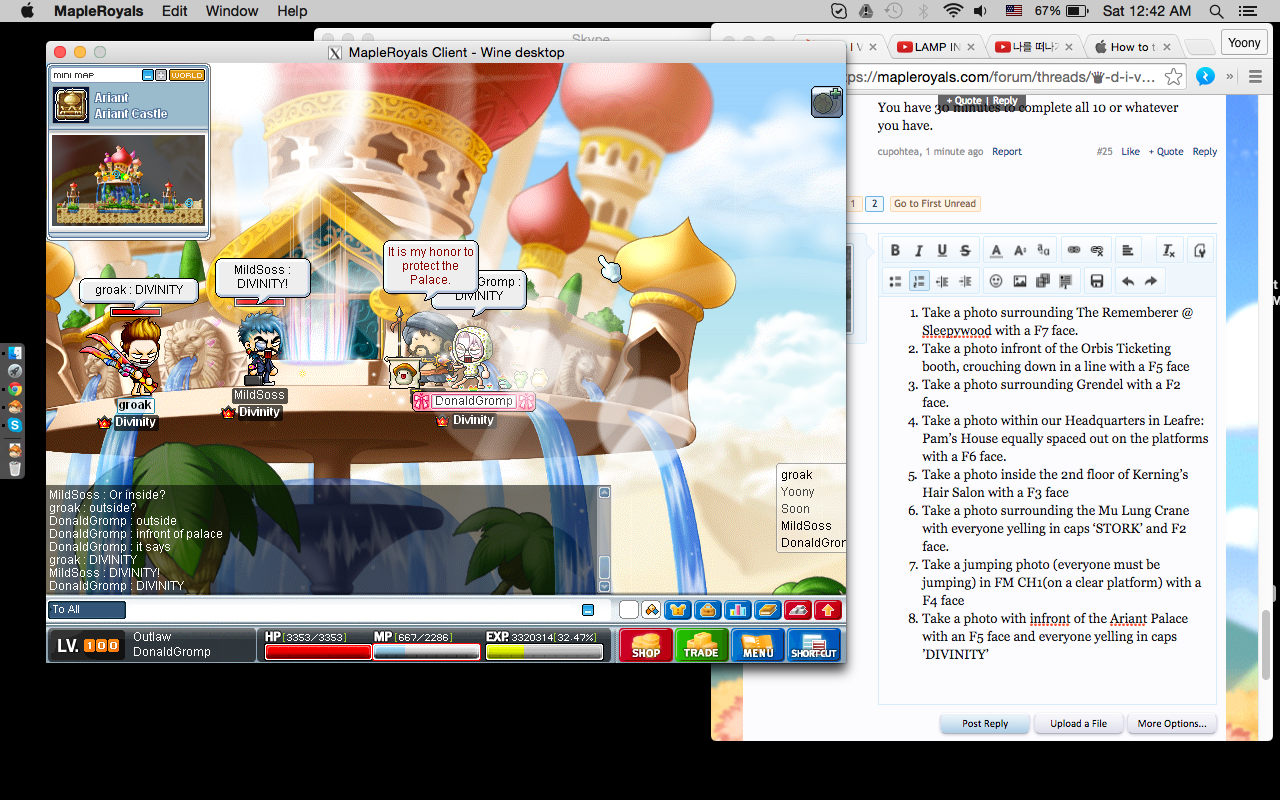Click Report under cupohtea's post

(1007, 152)
